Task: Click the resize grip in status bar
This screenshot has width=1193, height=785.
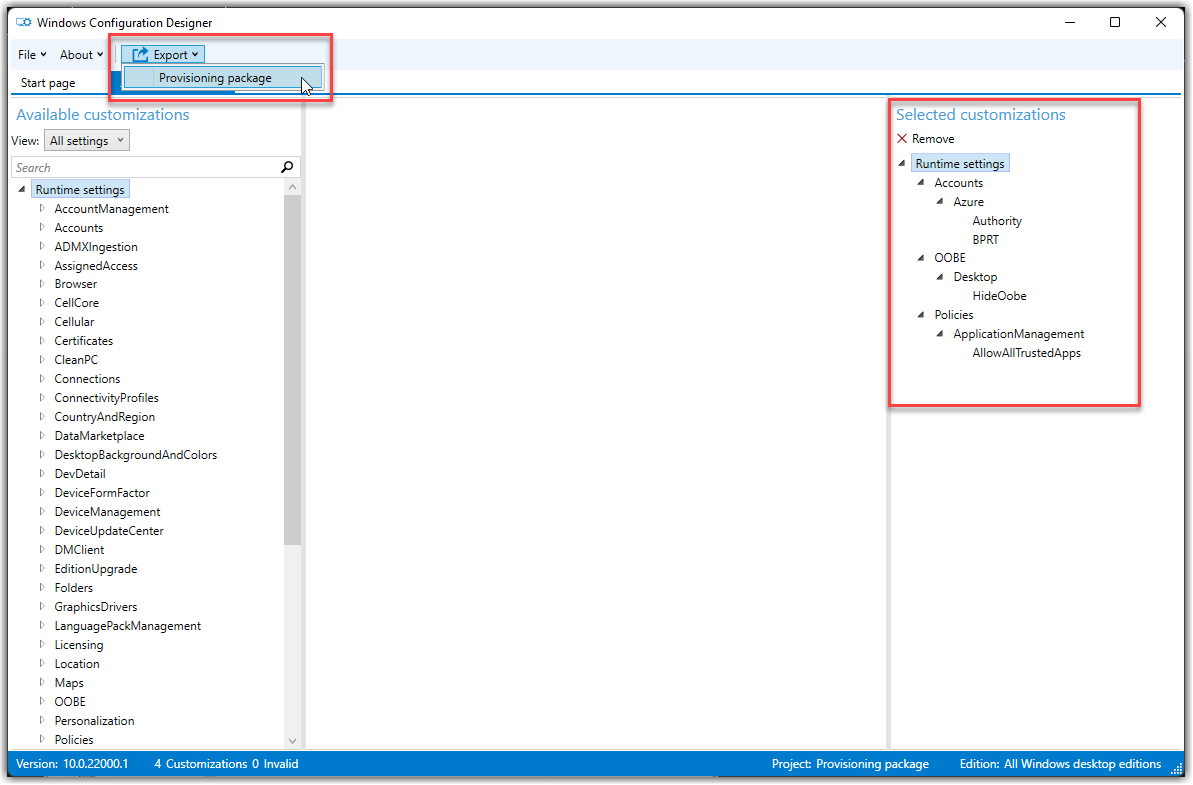Action: tap(1176, 769)
